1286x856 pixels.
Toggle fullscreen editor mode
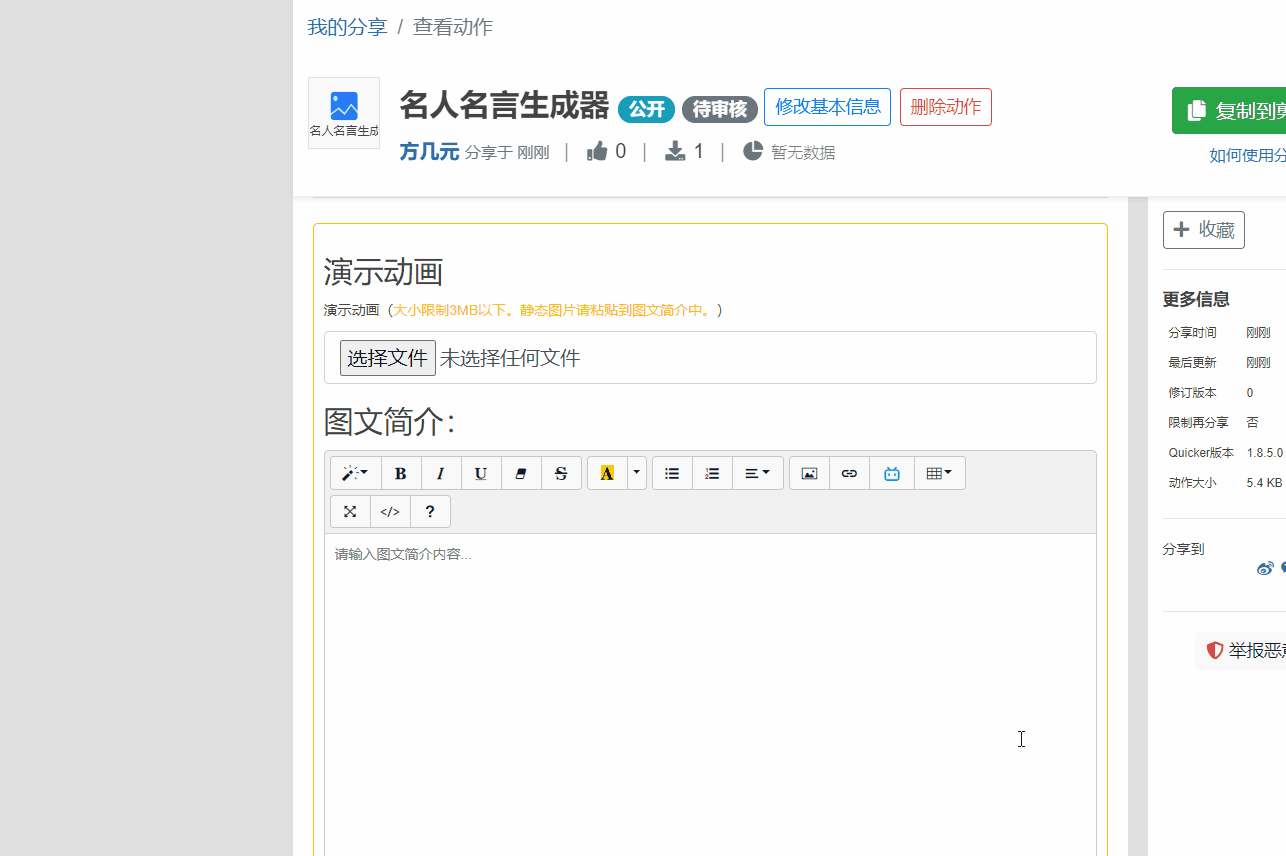click(350, 511)
